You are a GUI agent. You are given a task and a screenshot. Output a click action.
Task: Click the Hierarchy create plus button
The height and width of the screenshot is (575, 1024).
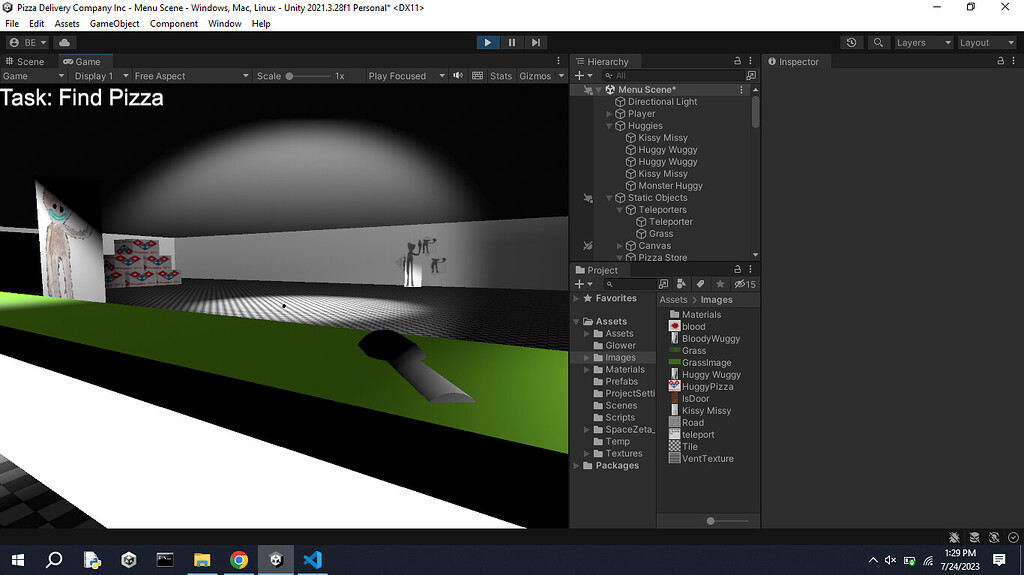pos(583,76)
